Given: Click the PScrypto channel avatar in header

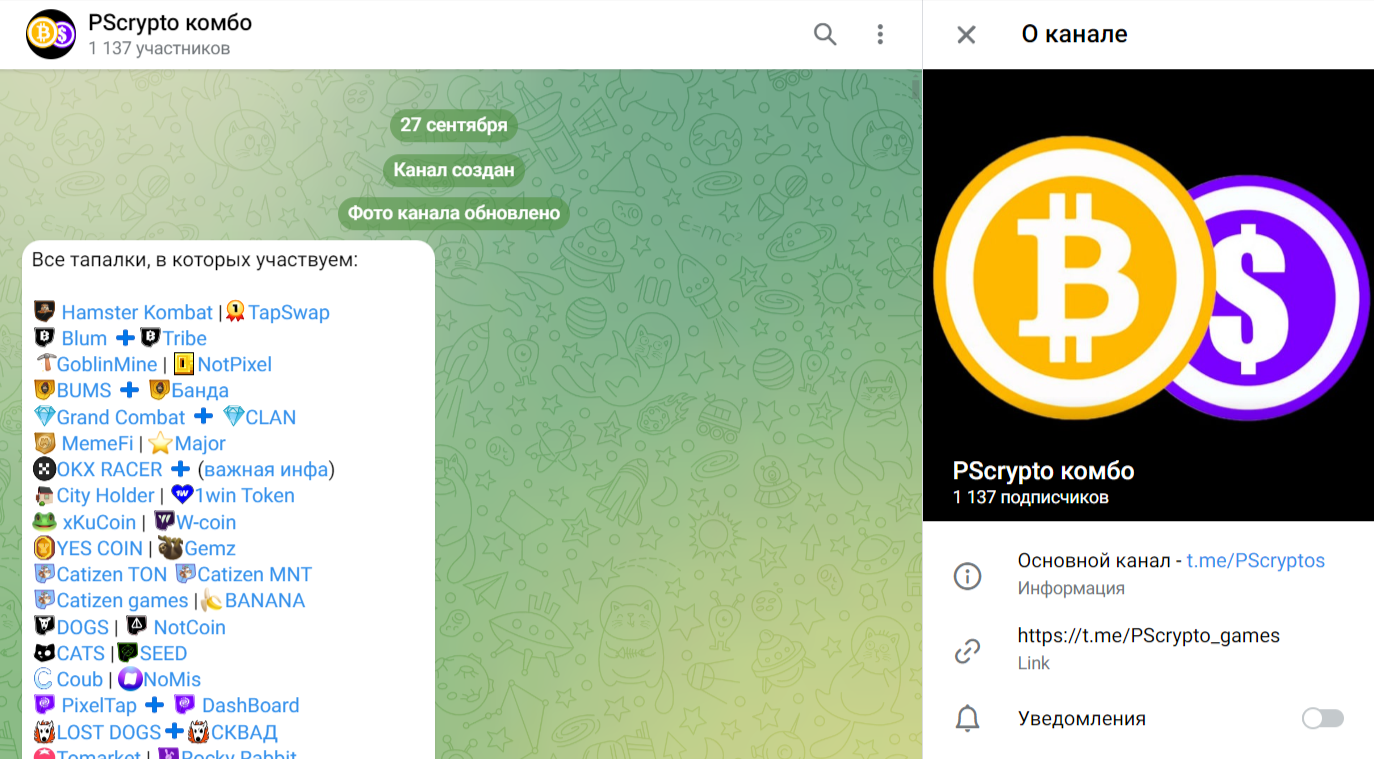Looking at the screenshot, I should pyautogui.click(x=51, y=34).
